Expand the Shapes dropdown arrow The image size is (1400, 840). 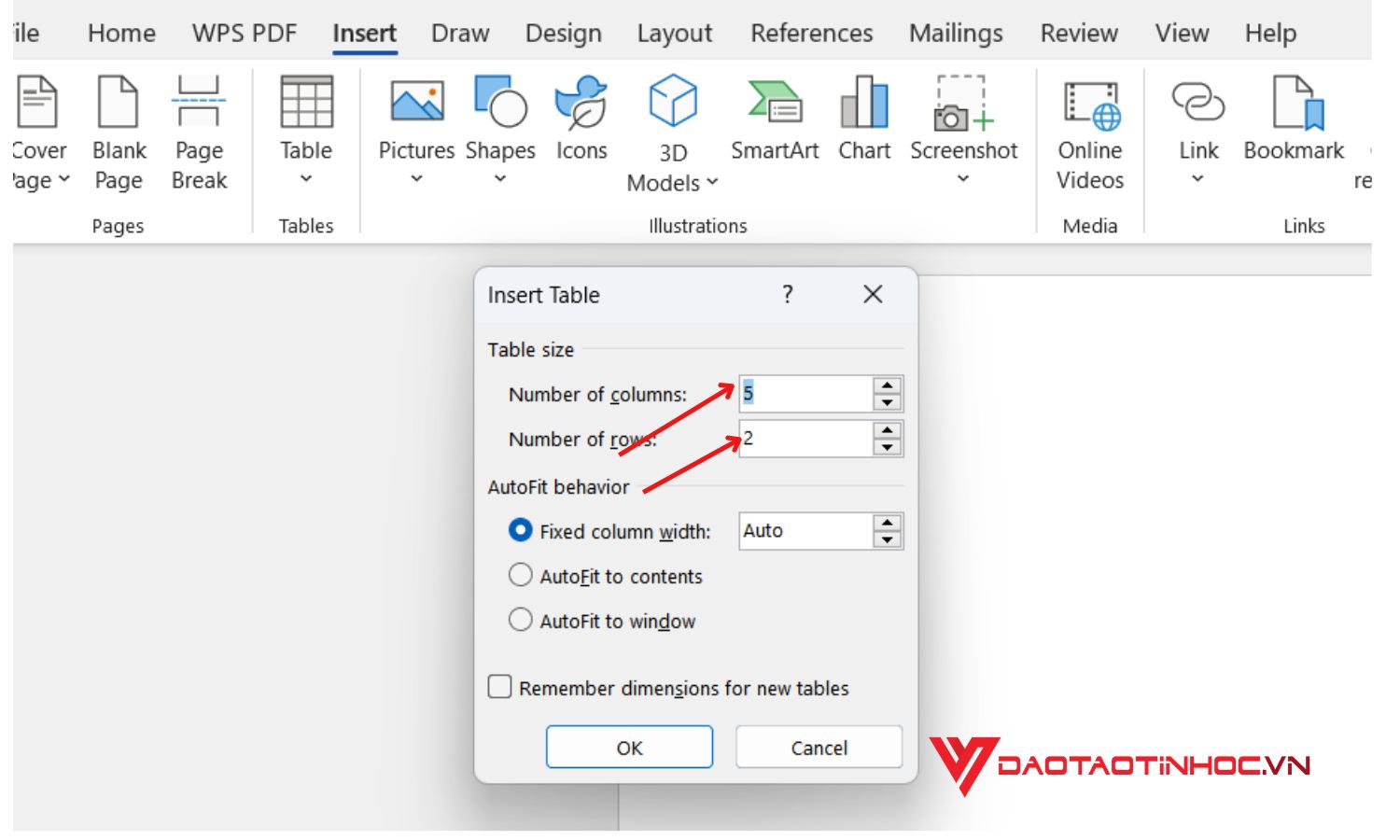[x=500, y=179]
